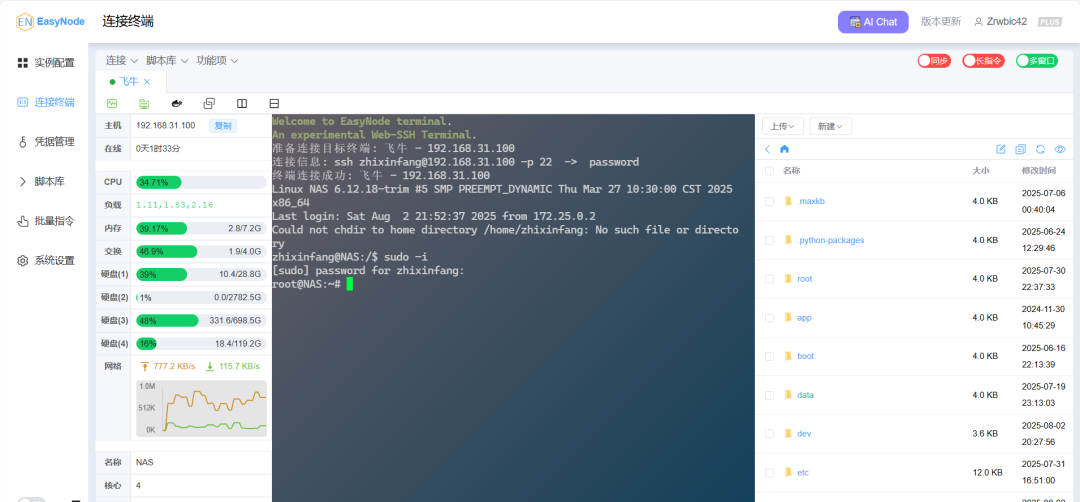Screen dimensions: 1080x502
Task: Click the copy path documents icon
Action: [1021, 149]
